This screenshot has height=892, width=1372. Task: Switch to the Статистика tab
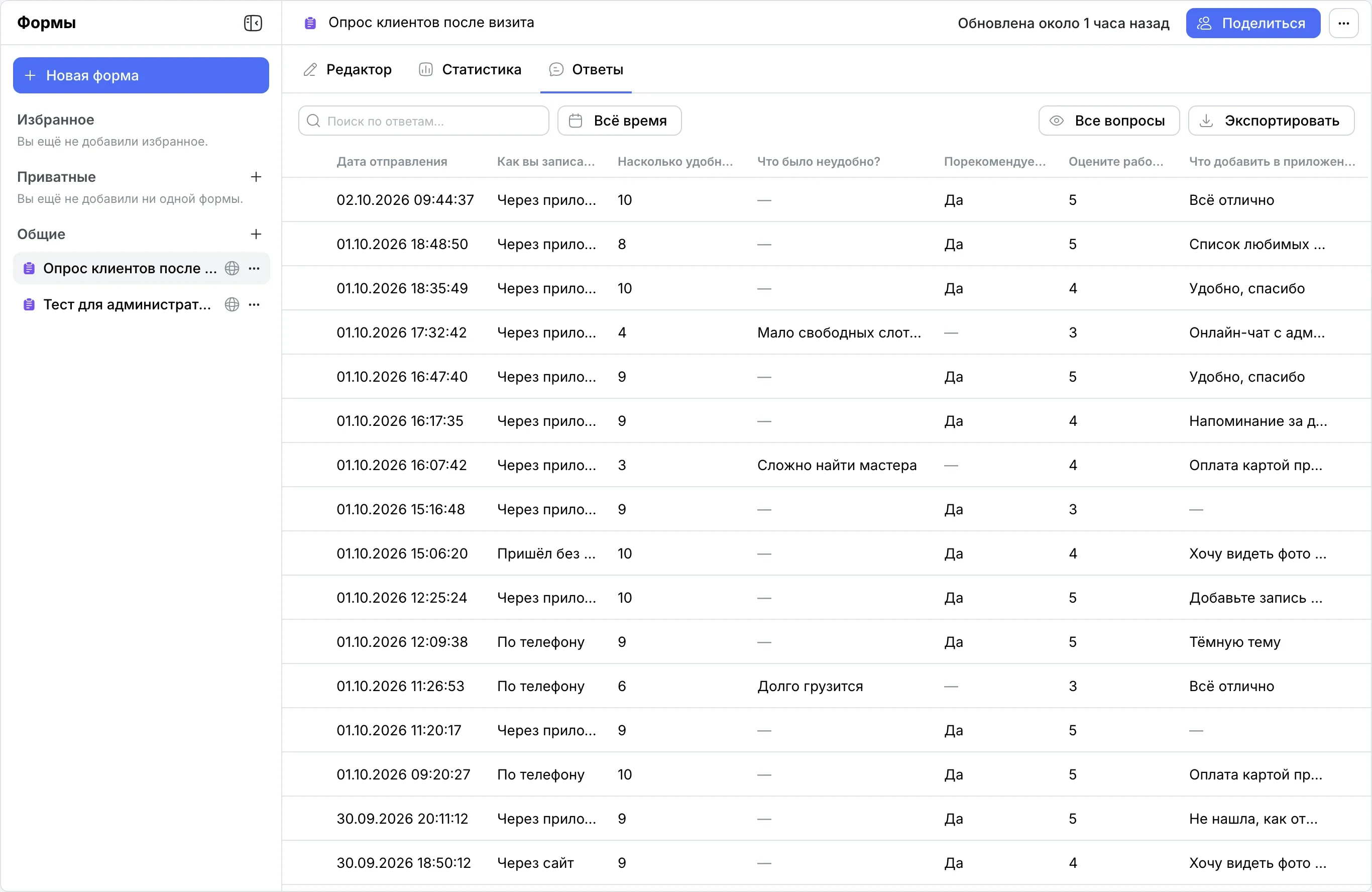pyautogui.click(x=470, y=70)
